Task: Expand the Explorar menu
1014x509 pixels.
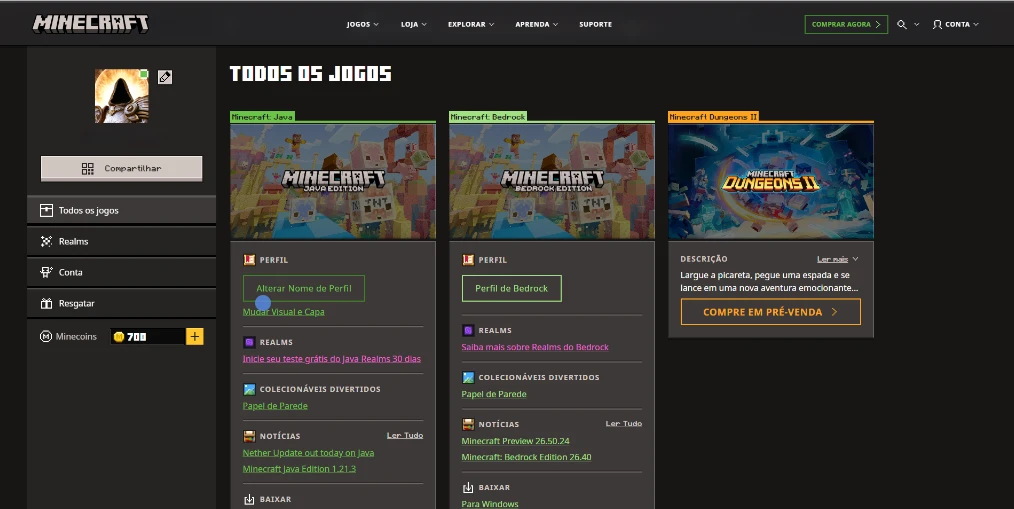Action: [x=471, y=25]
